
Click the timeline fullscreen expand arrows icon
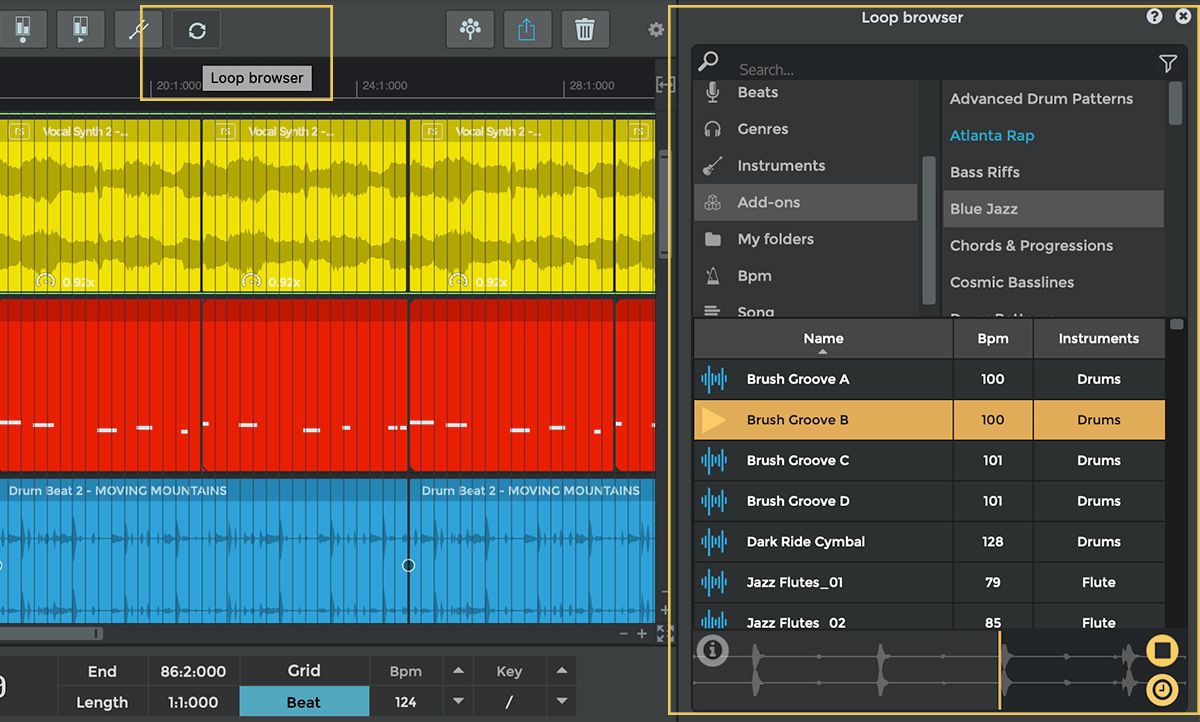pos(665,633)
